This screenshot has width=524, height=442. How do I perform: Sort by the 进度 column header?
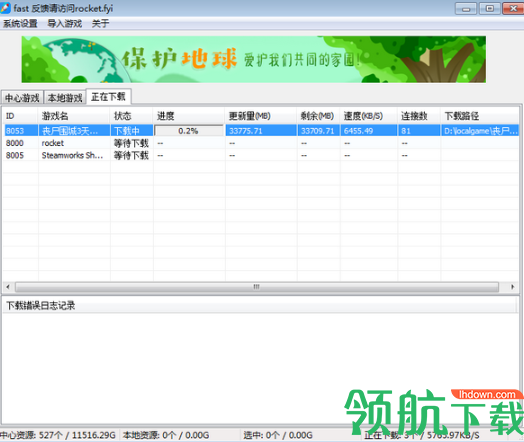pos(189,116)
